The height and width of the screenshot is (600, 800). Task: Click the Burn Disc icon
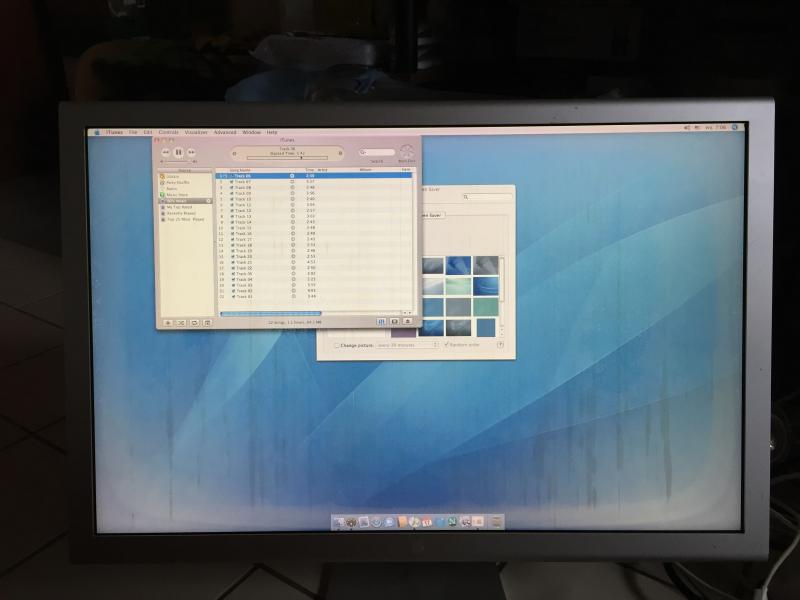pyautogui.click(x=406, y=152)
